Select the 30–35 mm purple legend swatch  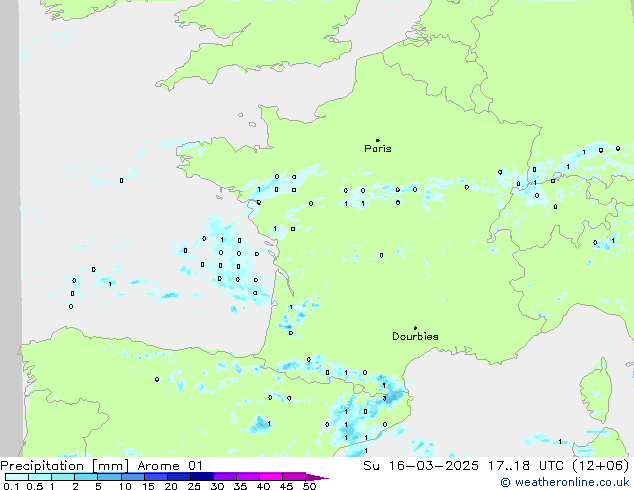point(225,477)
